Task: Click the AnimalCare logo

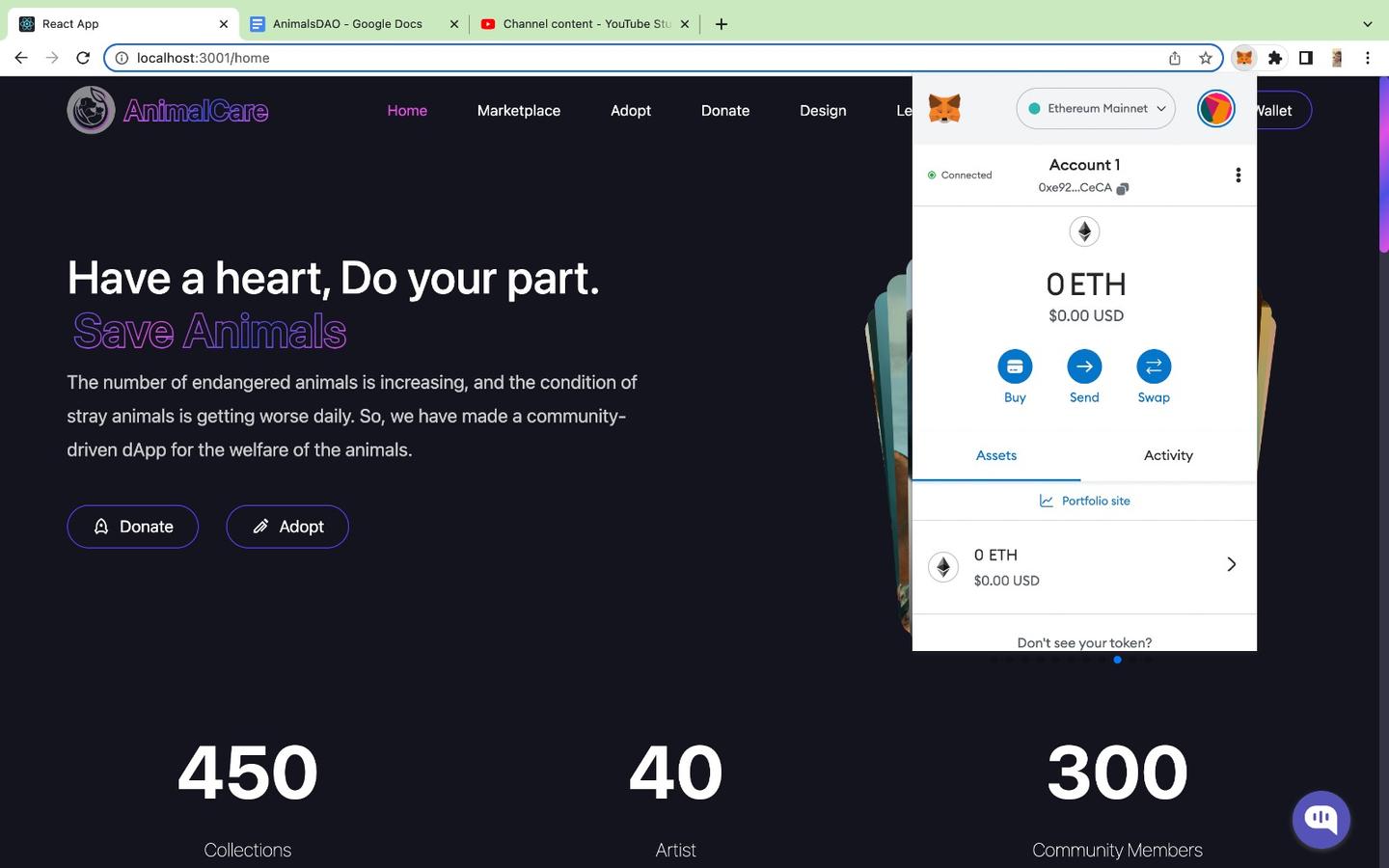Action: [x=168, y=110]
